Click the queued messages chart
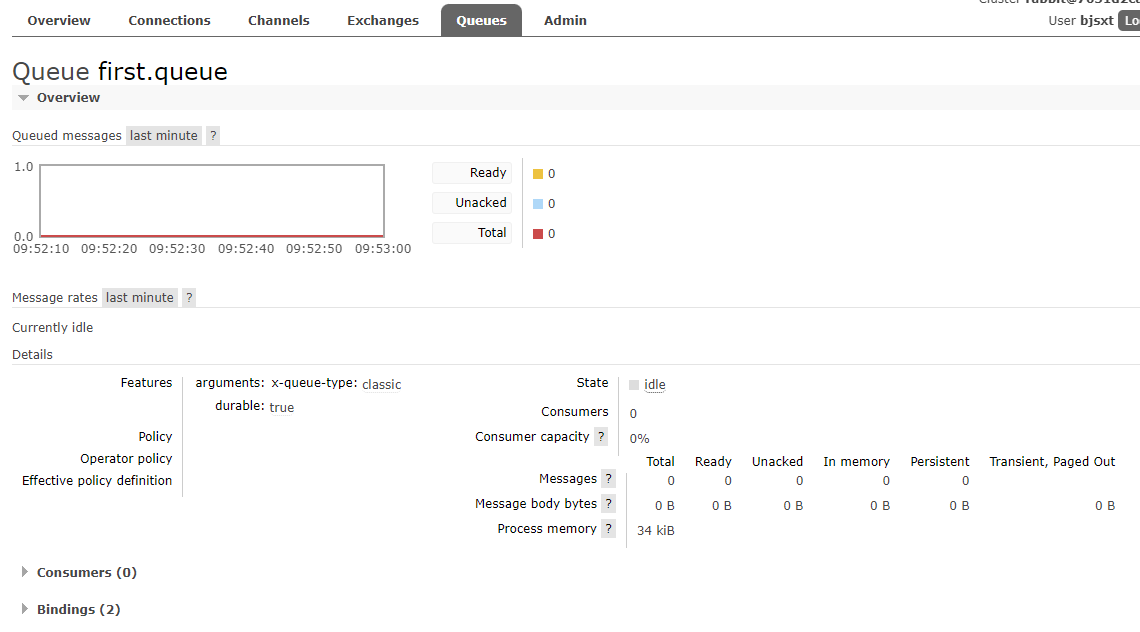 point(212,201)
